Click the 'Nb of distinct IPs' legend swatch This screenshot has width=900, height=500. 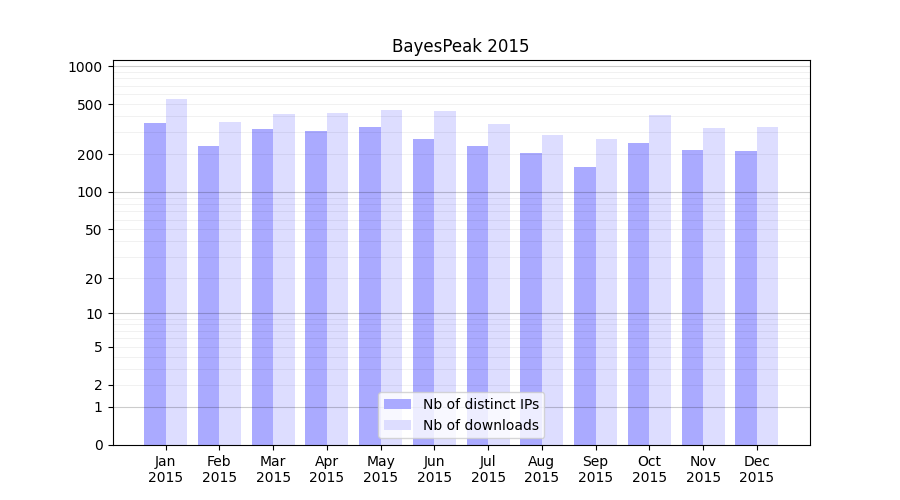pos(397,404)
